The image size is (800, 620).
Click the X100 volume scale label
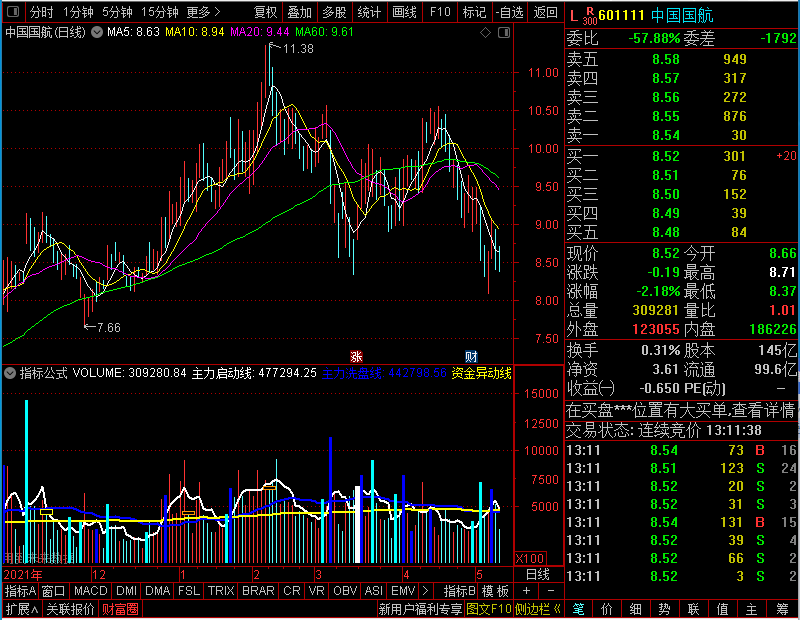530,558
